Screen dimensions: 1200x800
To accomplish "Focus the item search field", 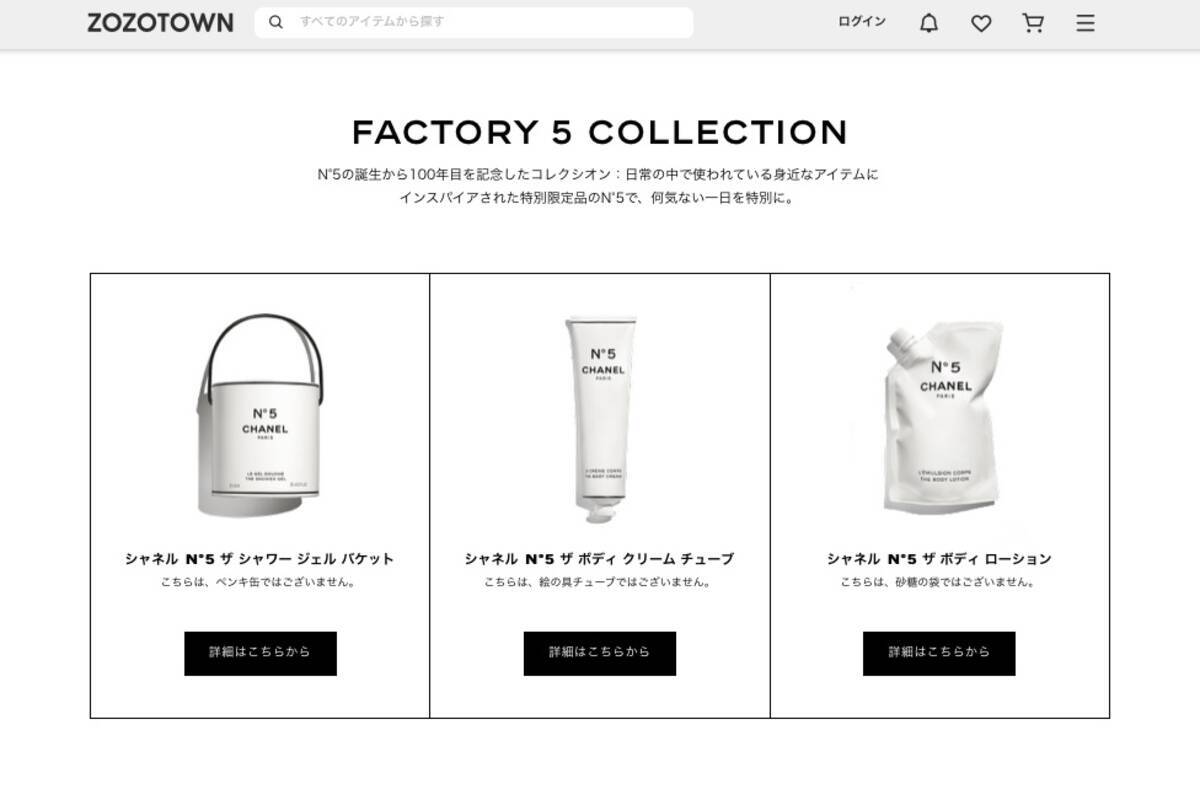I will [x=473, y=22].
